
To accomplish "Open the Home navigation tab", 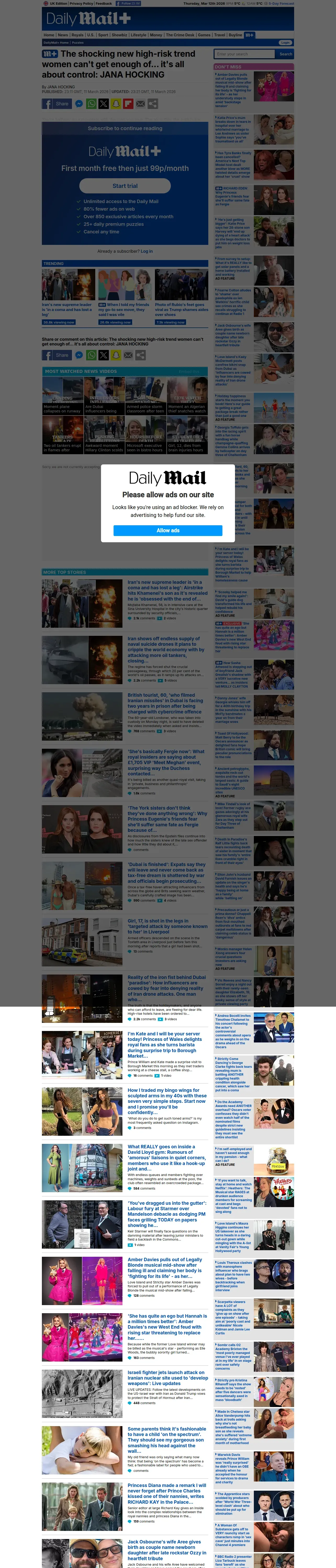I will point(49,35).
